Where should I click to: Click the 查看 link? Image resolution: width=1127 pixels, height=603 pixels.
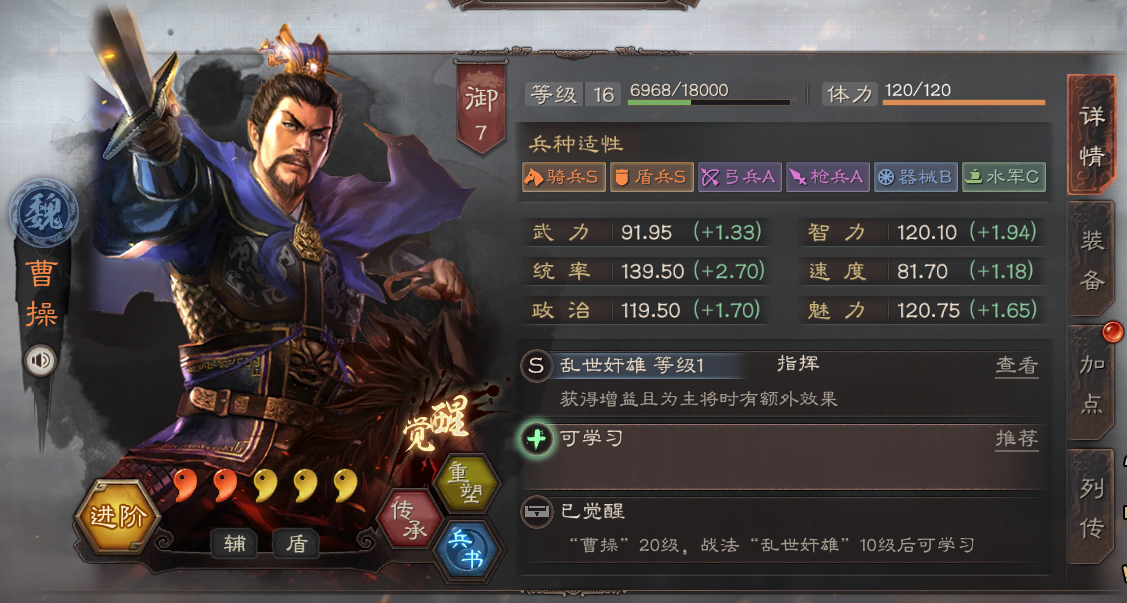[x=1016, y=366]
